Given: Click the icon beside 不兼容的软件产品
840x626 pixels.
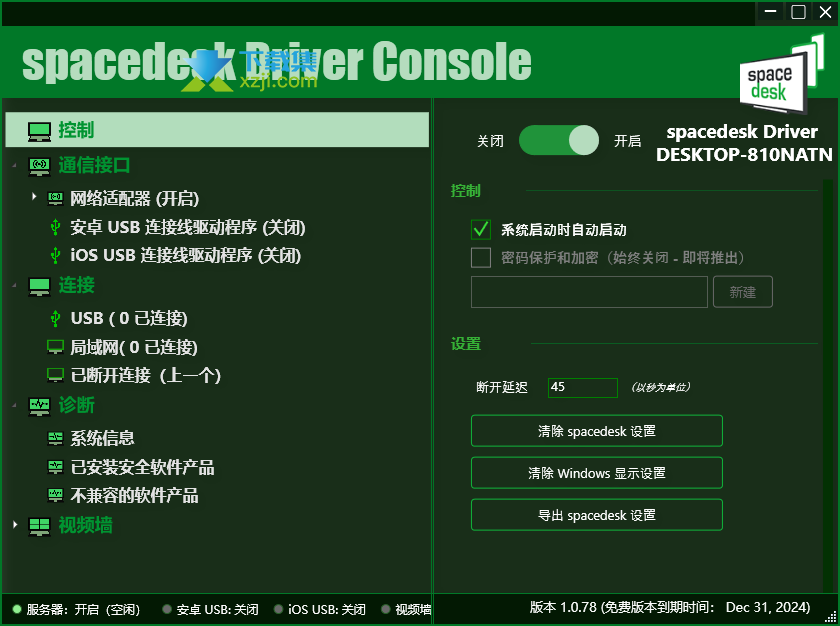Looking at the screenshot, I should (x=55, y=495).
